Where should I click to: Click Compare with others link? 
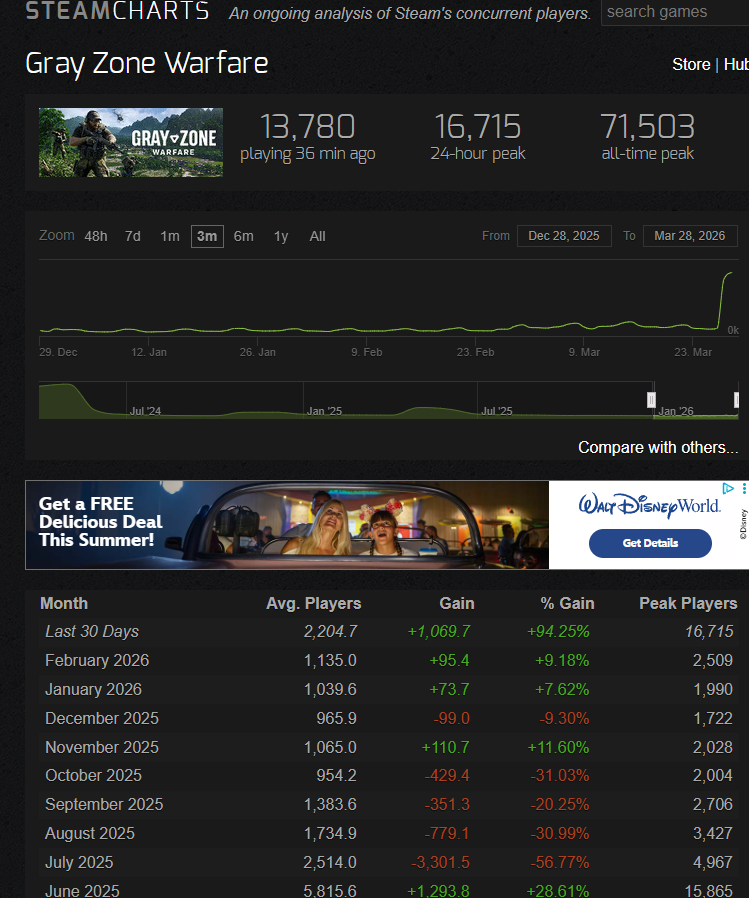[x=658, y=447]
